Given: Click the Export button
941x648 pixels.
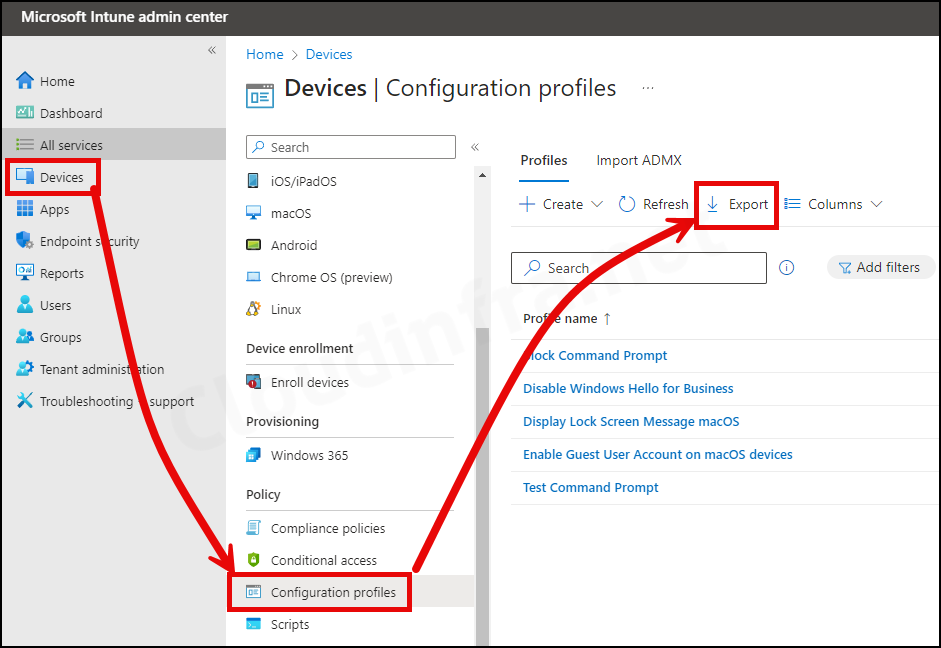Looking at the screenshot, I should tap(736, 204).
